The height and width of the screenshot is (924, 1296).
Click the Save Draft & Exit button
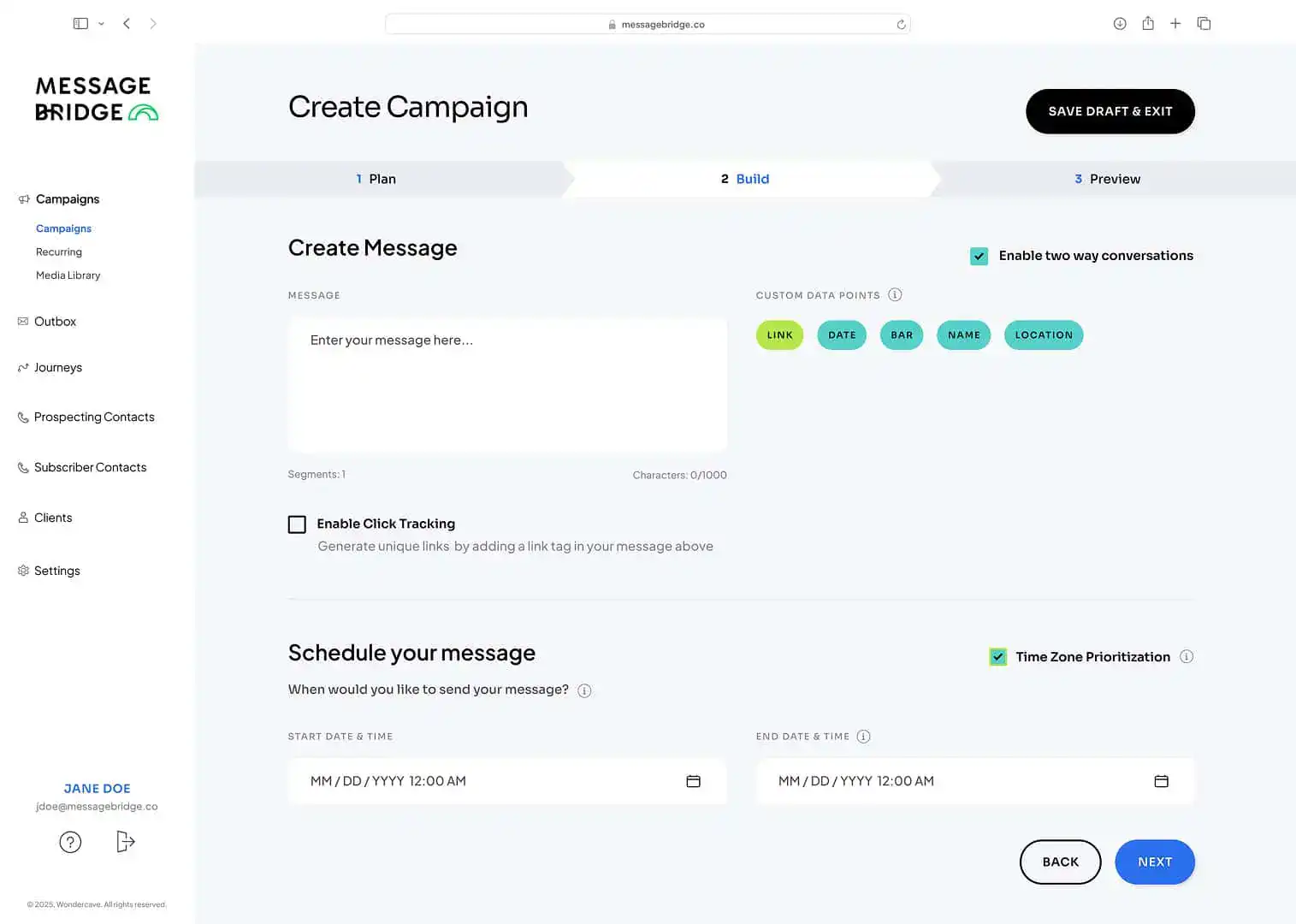point(1110,111)
